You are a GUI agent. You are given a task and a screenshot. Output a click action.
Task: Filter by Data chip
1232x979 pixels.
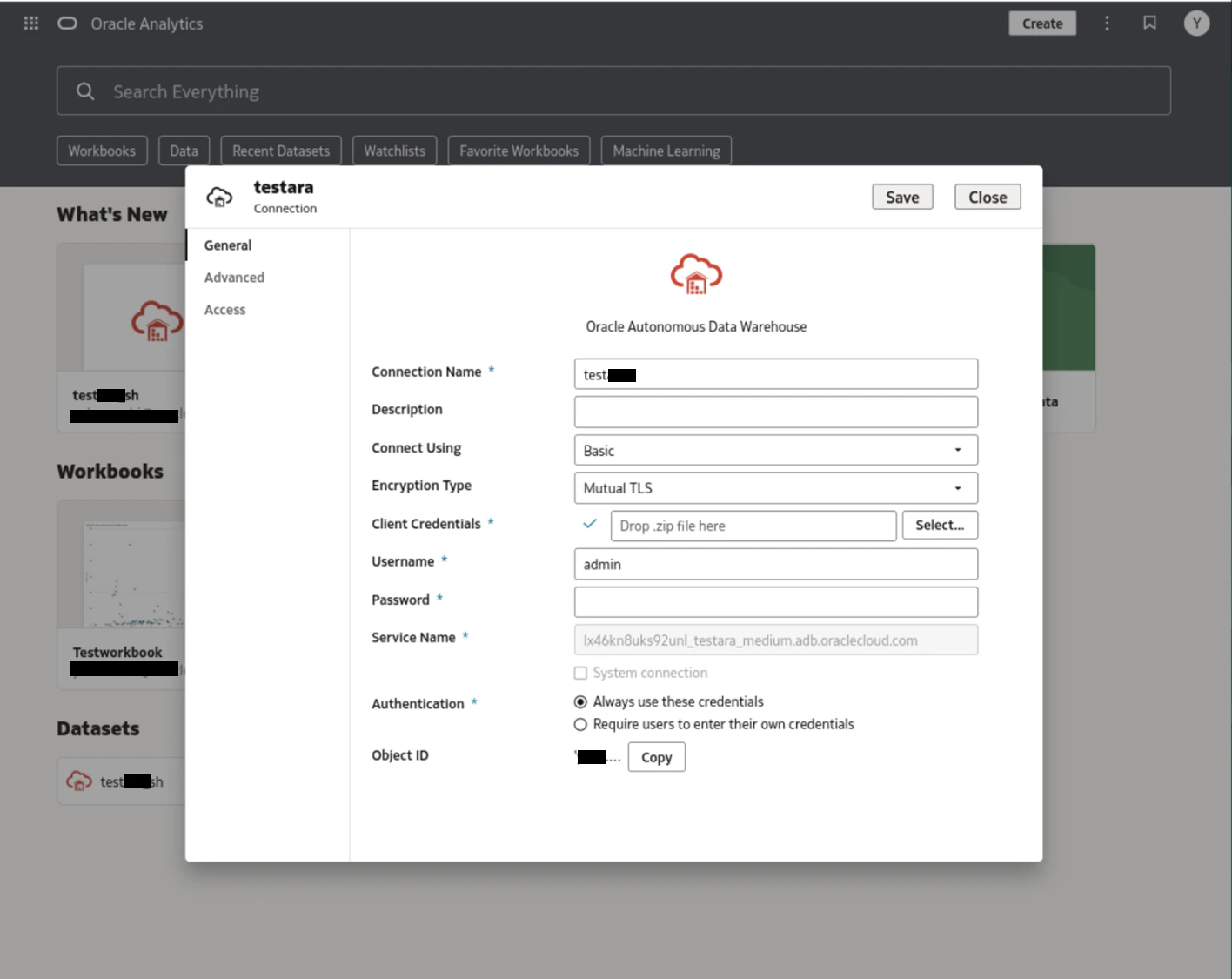click(184, 151)
